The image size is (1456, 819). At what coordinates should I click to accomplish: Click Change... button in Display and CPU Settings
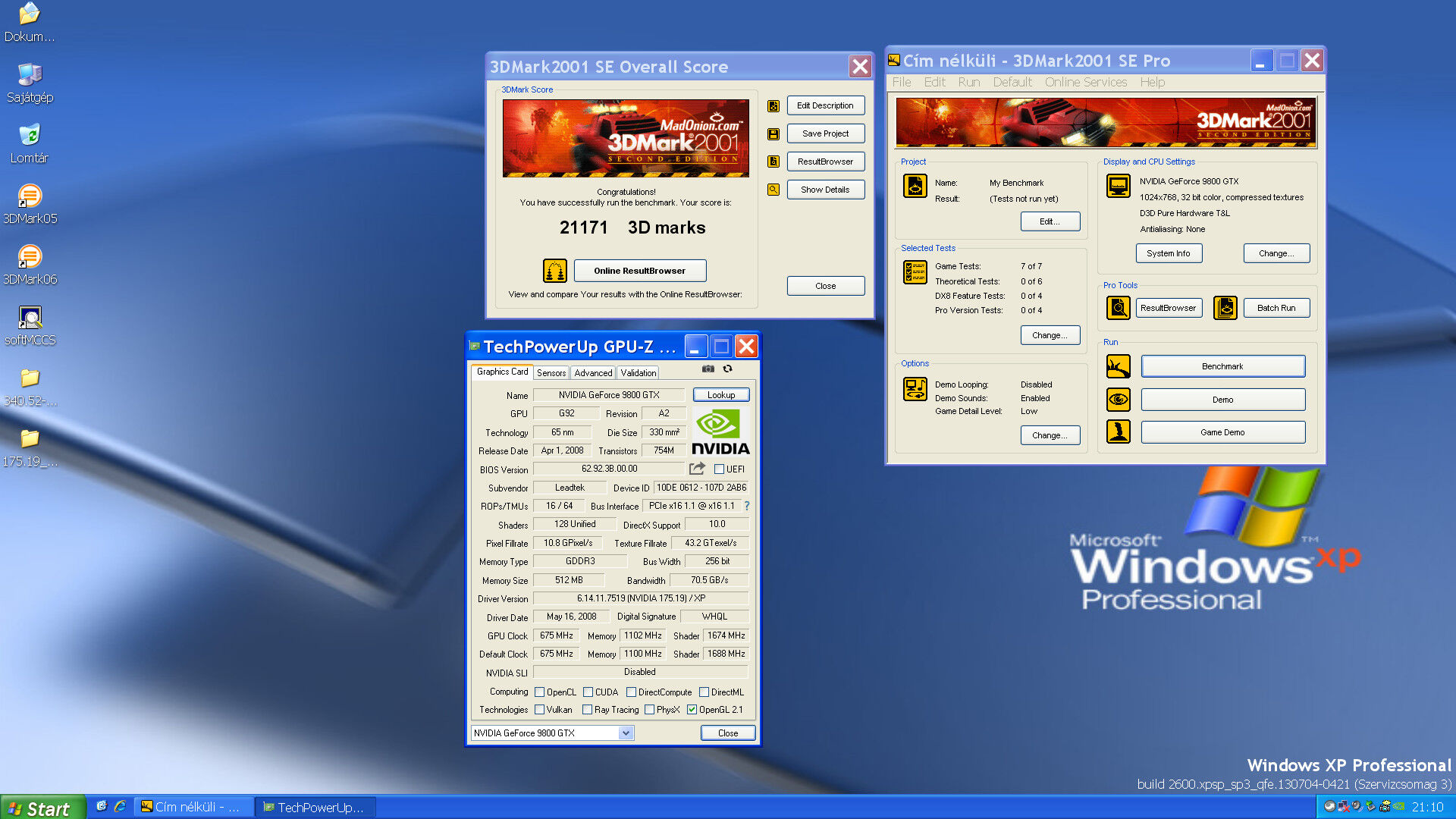(1276, 253)
